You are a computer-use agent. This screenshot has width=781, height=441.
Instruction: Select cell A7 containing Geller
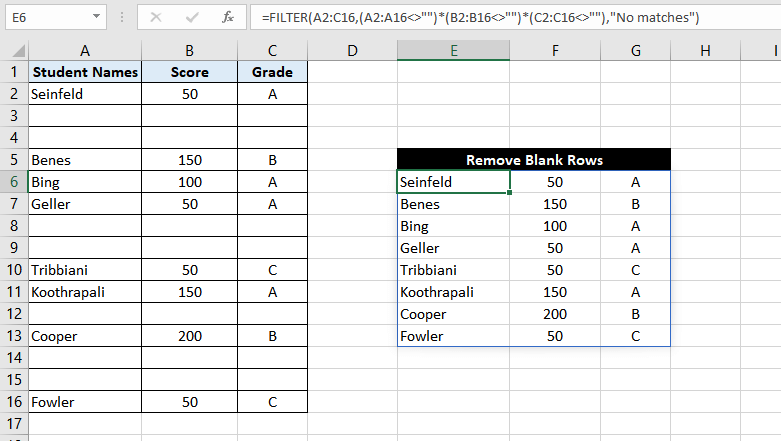coord(85,204)
